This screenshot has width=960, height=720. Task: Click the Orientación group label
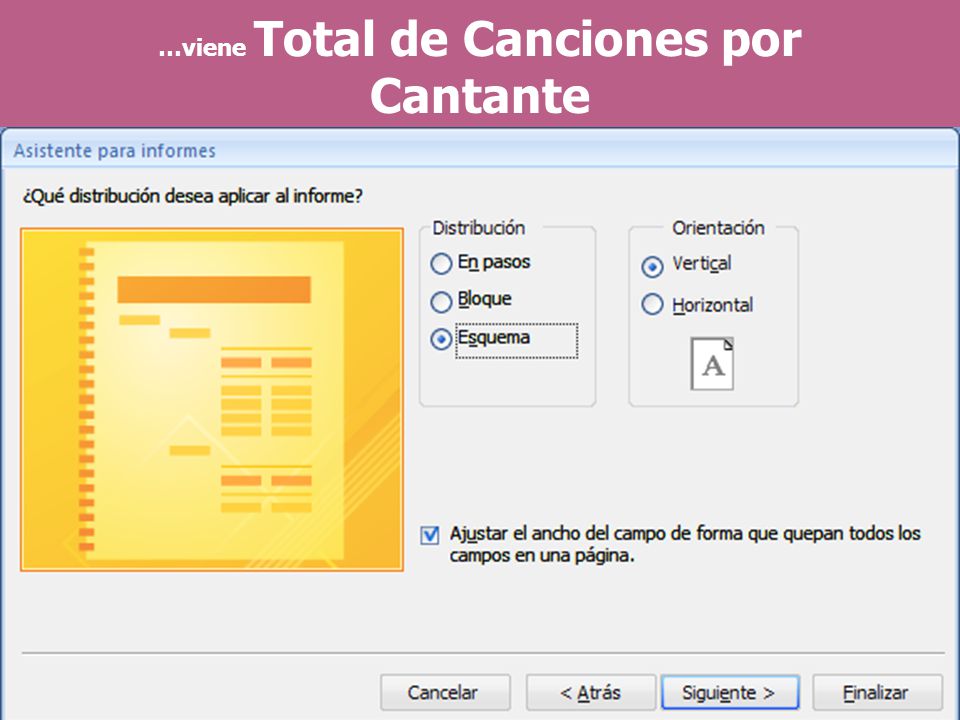(x=718, y=228)
